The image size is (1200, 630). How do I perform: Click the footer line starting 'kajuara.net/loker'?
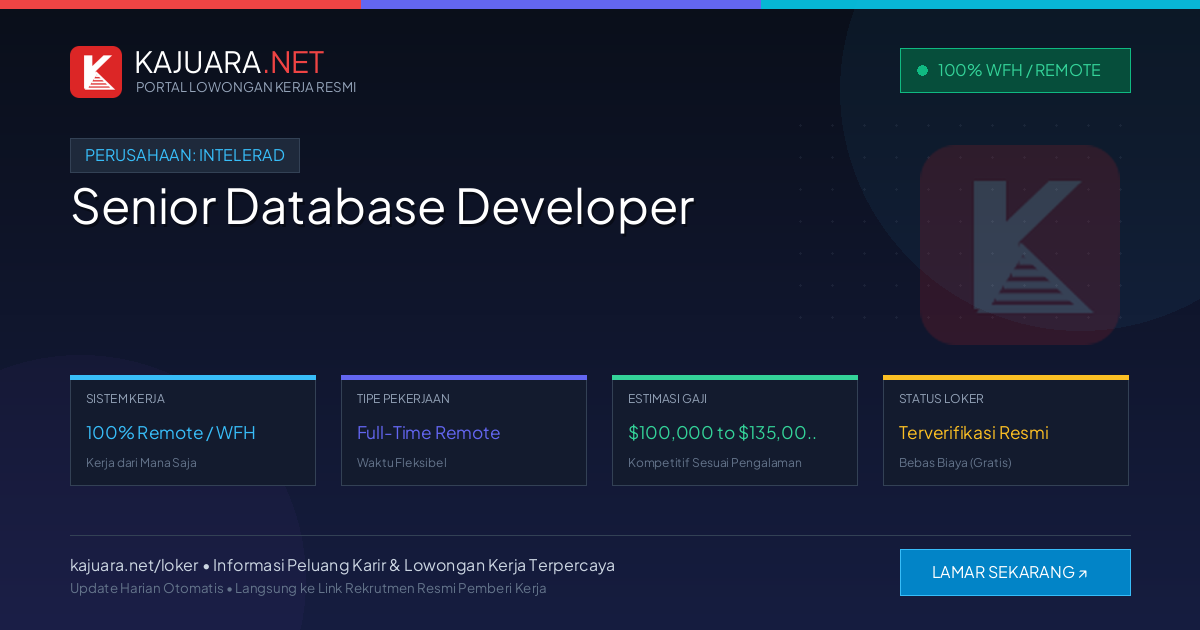pyautogui.click(x=342, y=565)
